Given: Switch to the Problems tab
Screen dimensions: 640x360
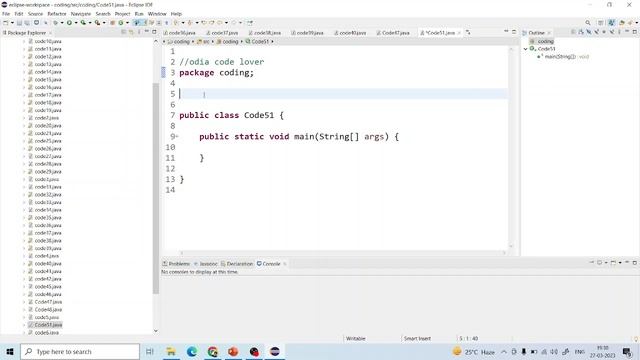Looking at the screenshot, I should [x=176, y=264].
